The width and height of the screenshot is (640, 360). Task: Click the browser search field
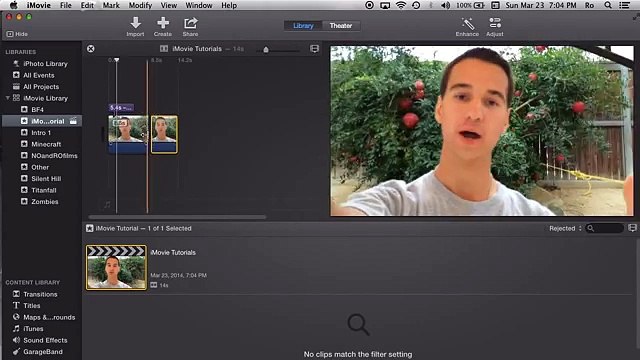pos(605,228)
